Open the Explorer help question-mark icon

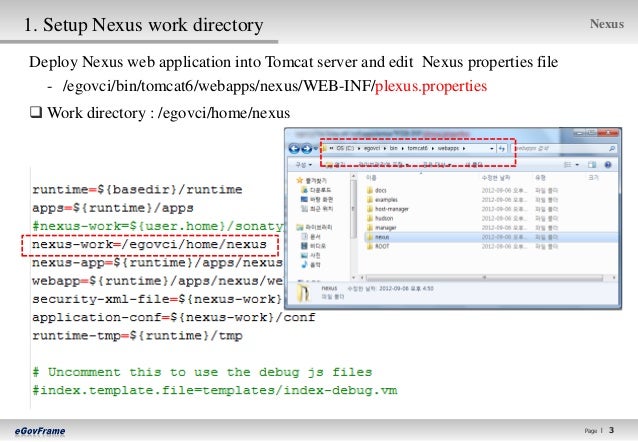[x=608, y=164]
